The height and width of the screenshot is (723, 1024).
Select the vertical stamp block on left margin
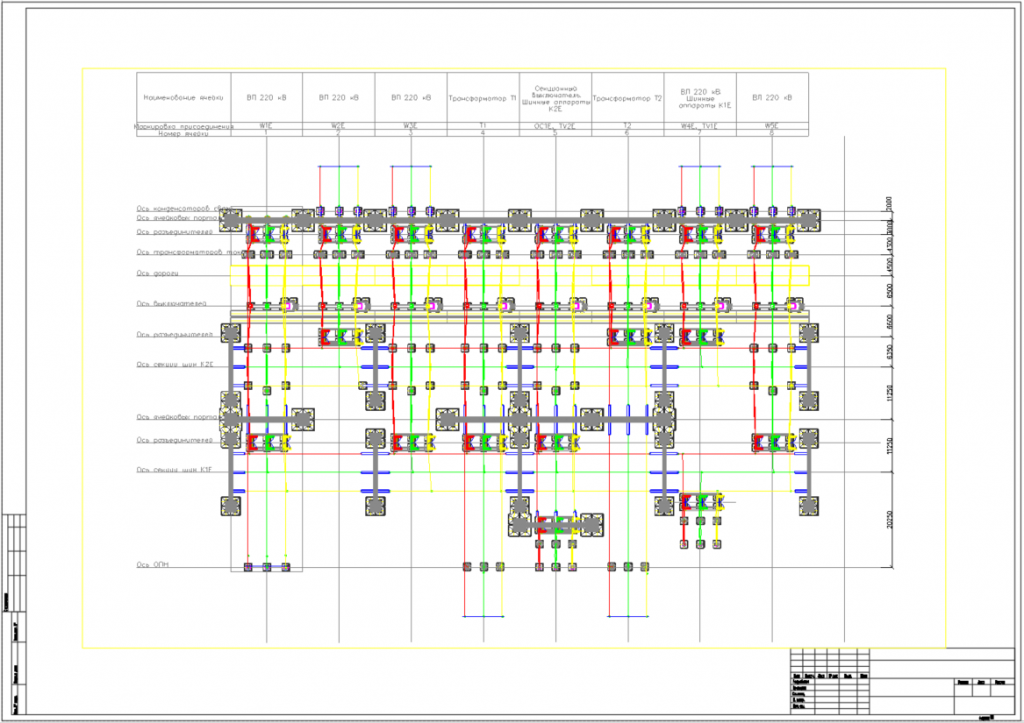coord(14,613)
